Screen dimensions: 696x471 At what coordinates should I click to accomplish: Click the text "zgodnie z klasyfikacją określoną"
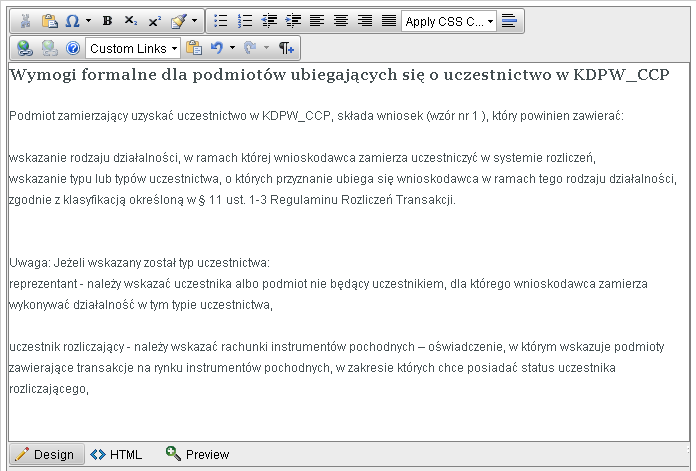click(97, 200)
